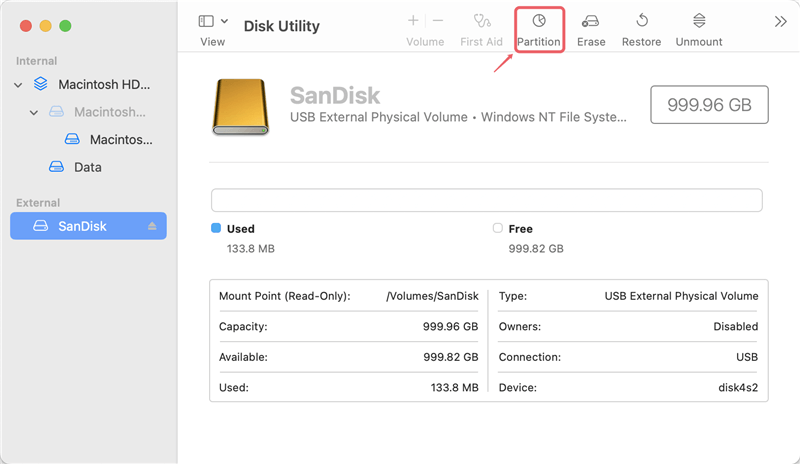The image size is (800, 464).
Task: Click the Erase toolbar icon
Action: coord(590,21)
